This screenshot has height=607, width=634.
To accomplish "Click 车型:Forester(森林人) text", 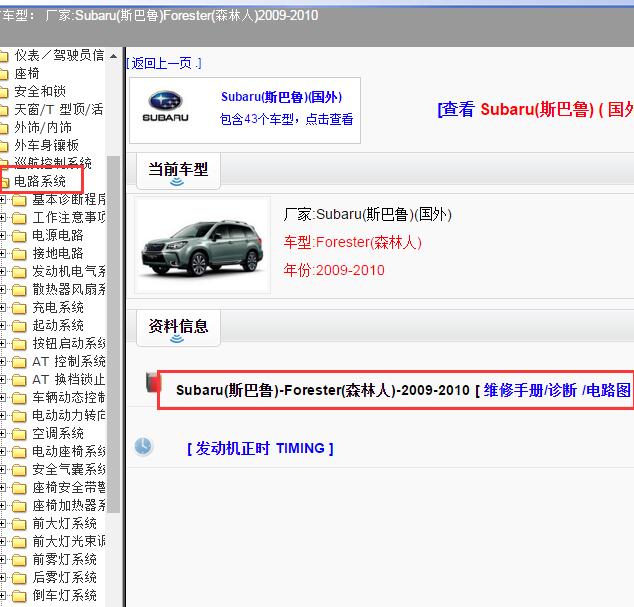I will 353,242.
